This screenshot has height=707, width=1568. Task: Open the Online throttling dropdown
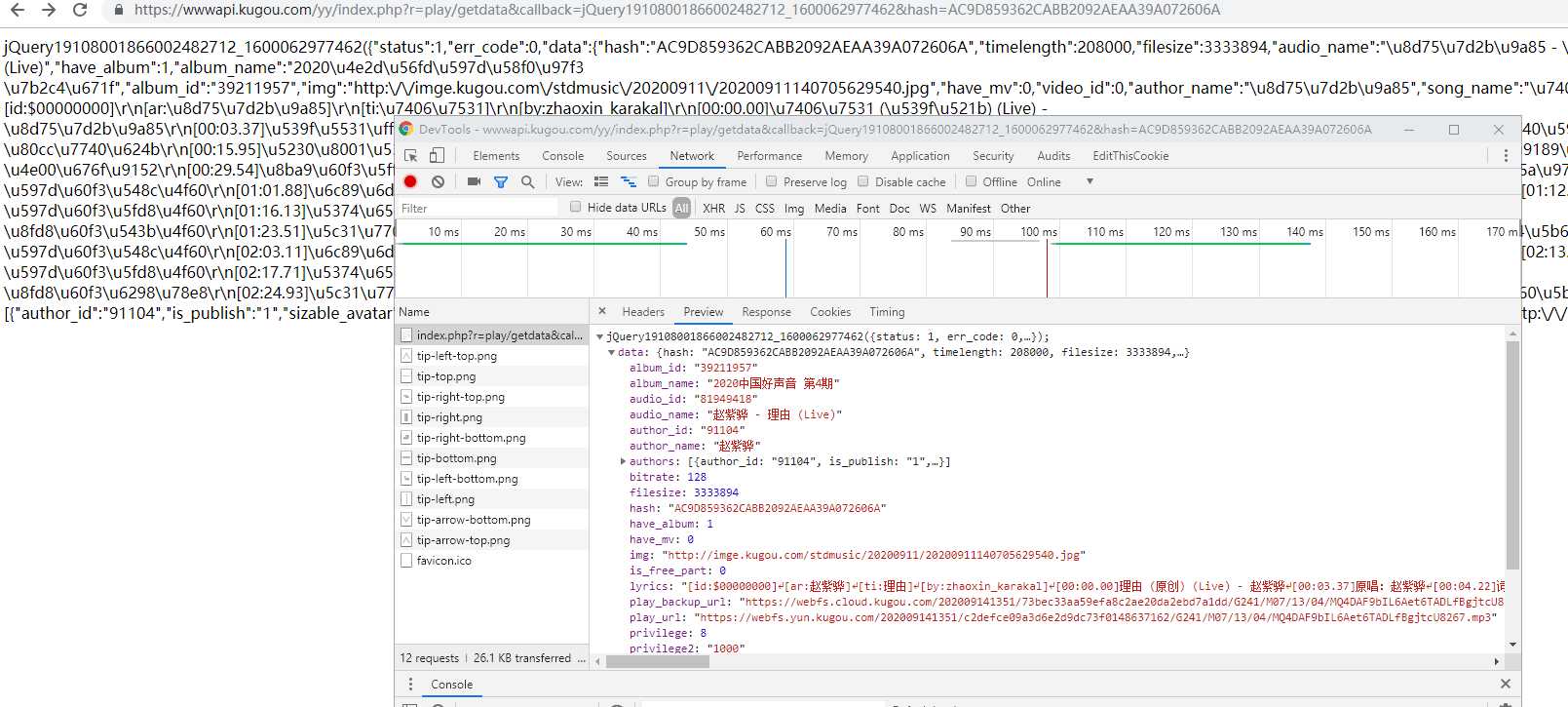coord(1059,182)
